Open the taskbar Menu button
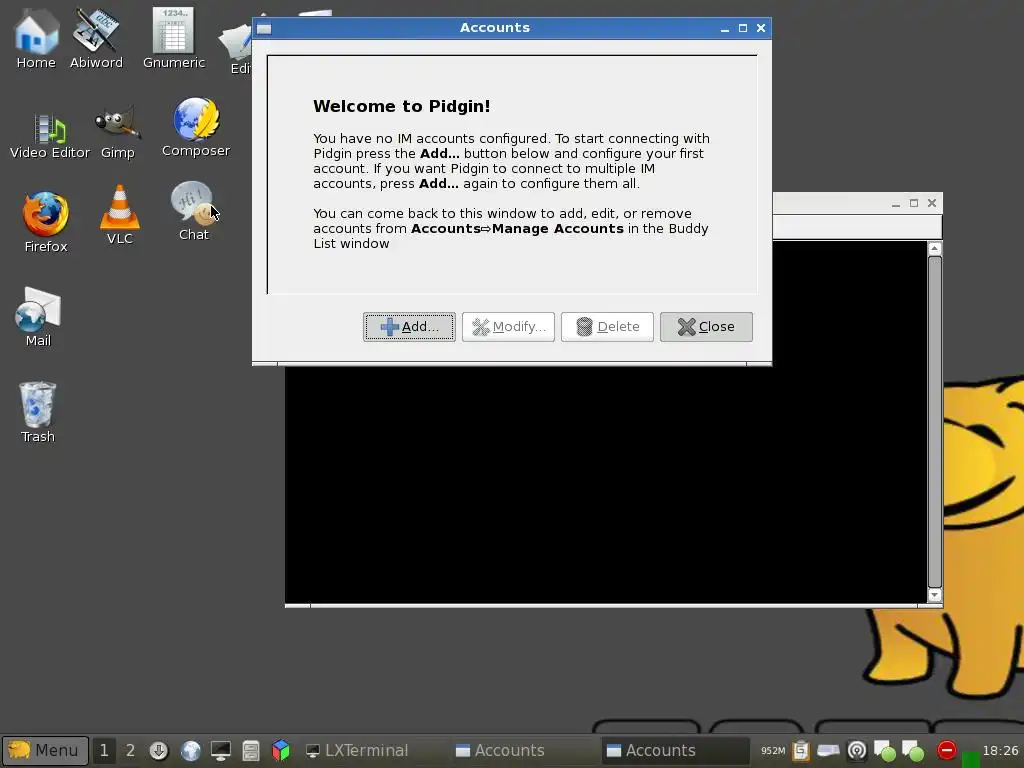 tap(45, 750)
